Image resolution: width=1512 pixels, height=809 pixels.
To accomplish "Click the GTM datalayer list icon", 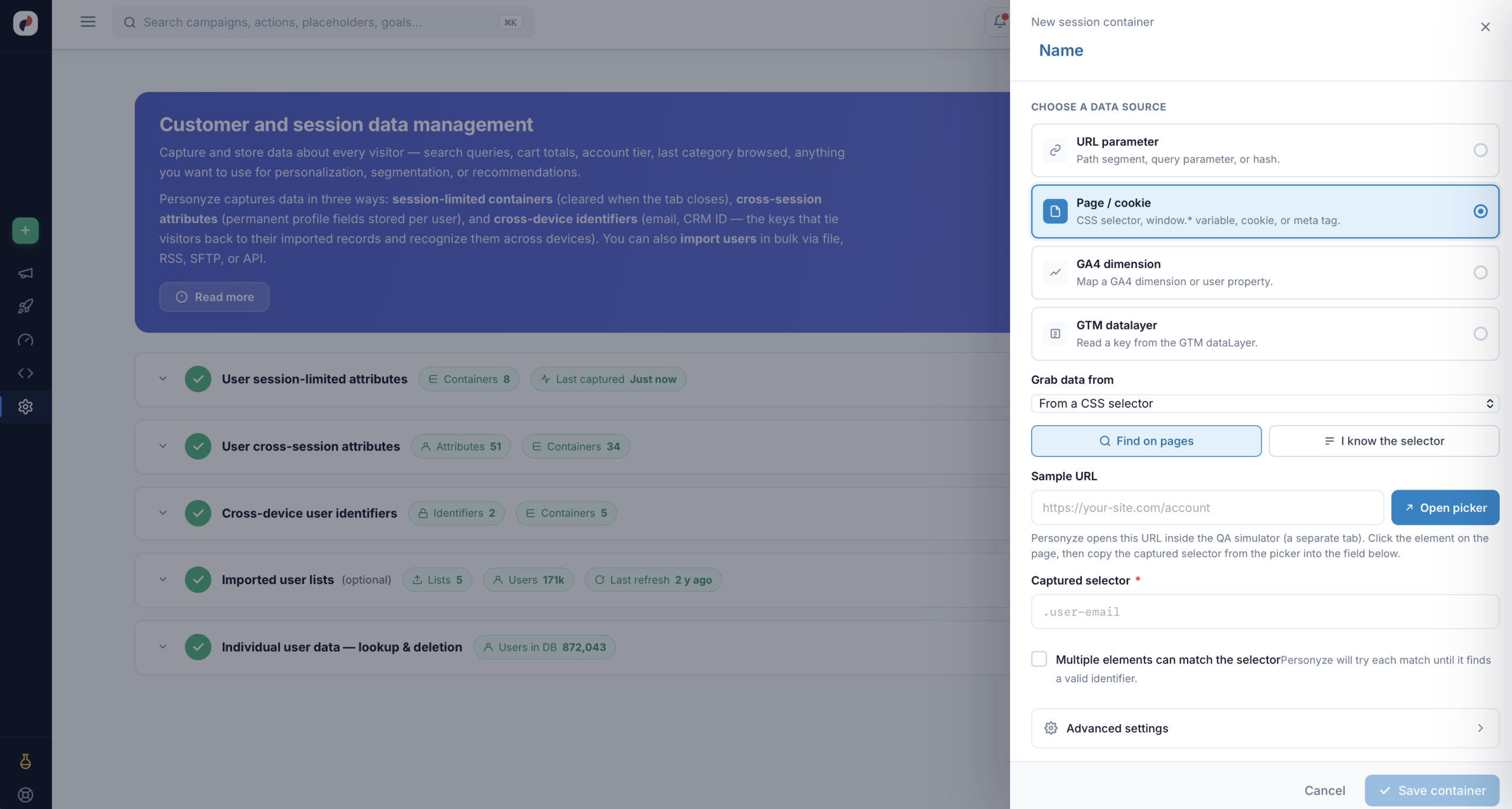I will [x=1055, y=334].
